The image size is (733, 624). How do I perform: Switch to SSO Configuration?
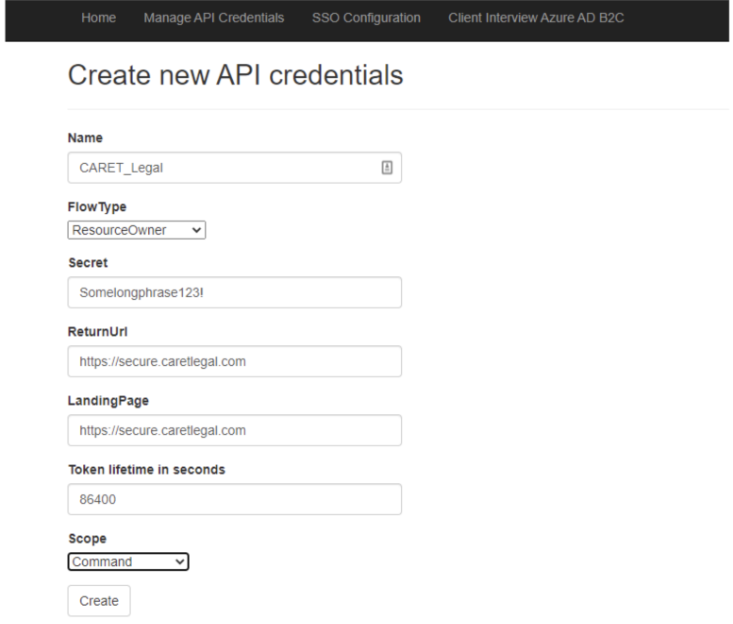[366, 18]
